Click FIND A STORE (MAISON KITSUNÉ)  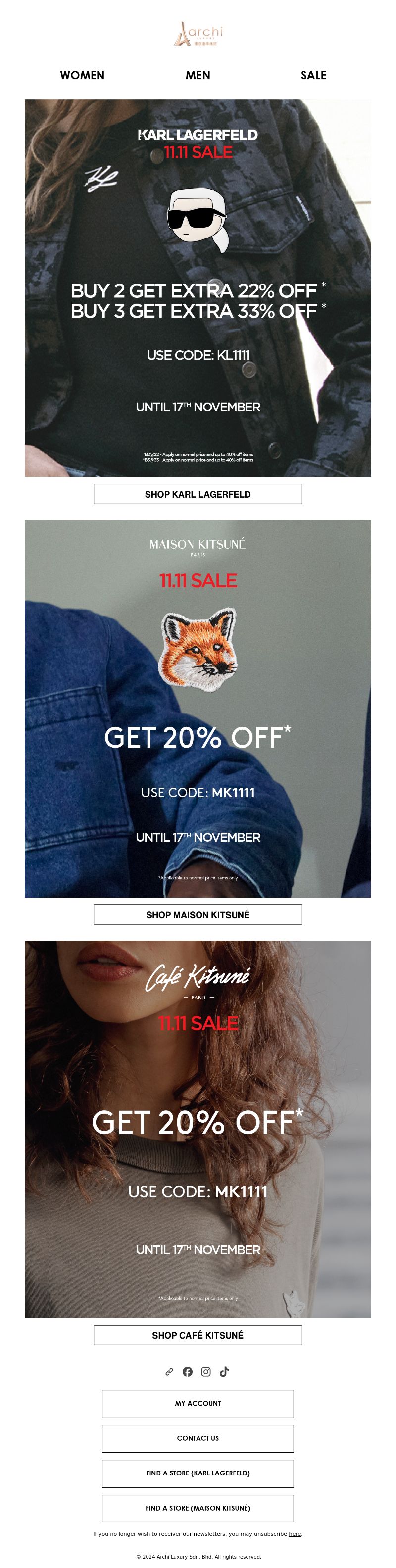click(x=198, y=1508)
